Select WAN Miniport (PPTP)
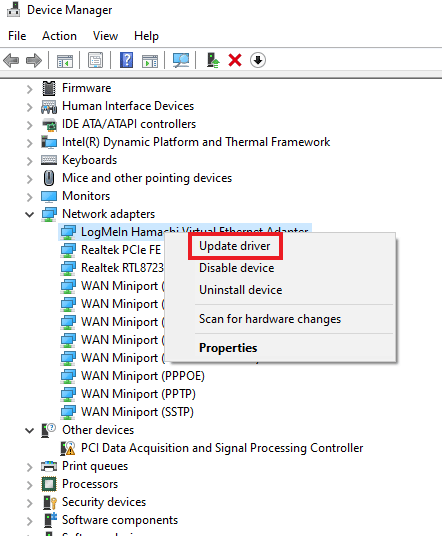 138,394
